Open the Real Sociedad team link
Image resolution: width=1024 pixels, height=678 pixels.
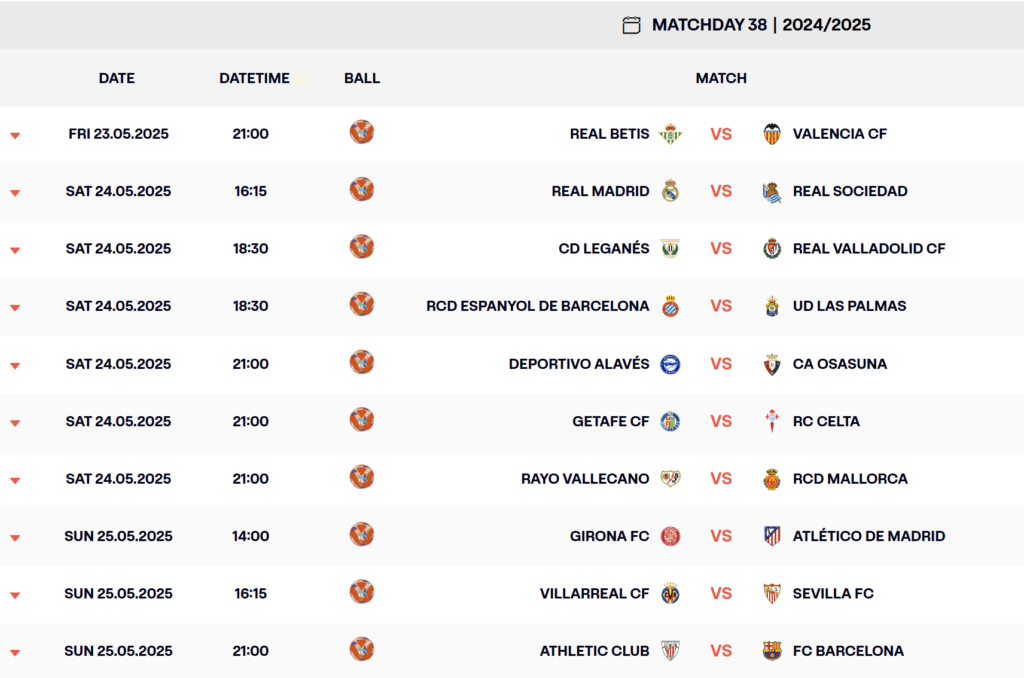click(850, 191)
